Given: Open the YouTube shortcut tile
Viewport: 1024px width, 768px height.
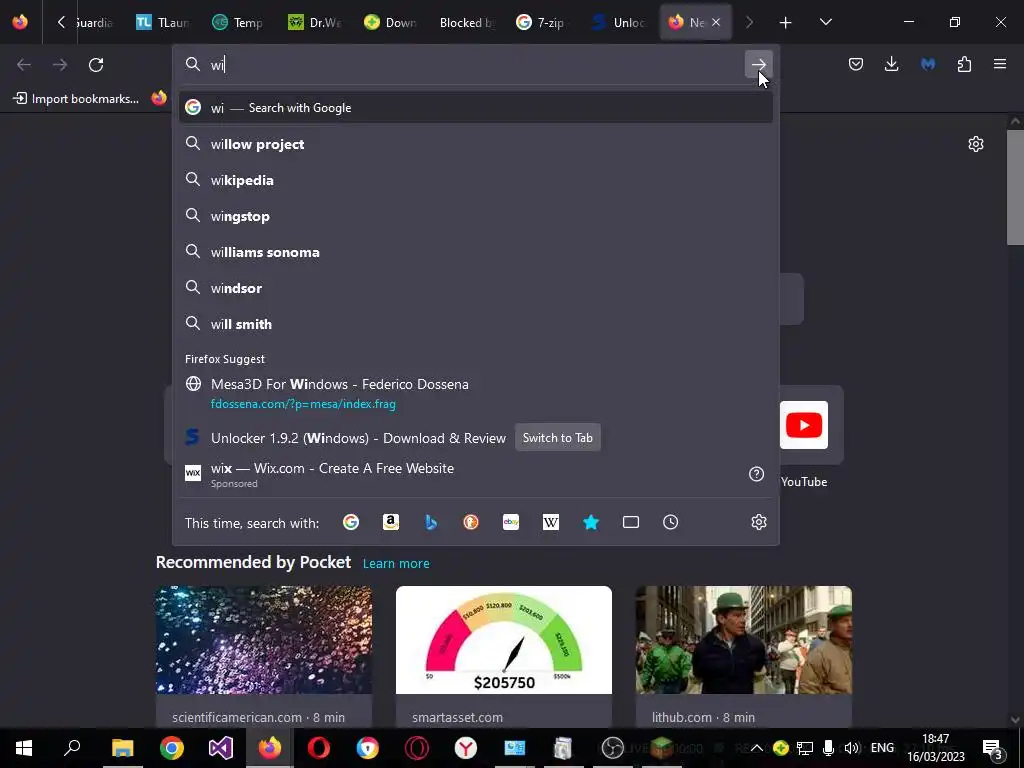Looking at the screenshot, I should [804, 425].
